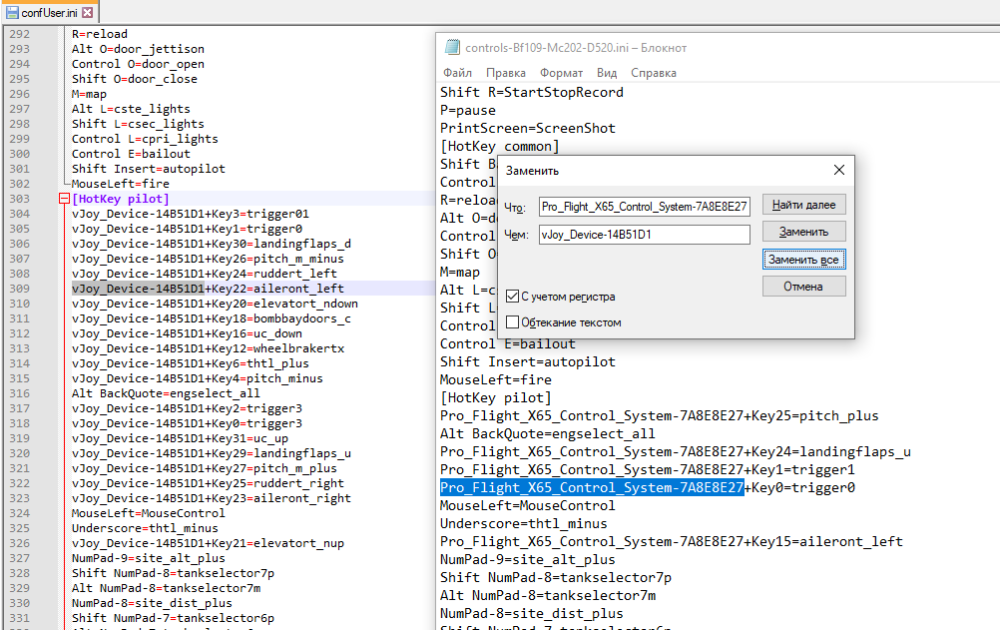
Task: Click 'Underscore=thtl_minus' line in Notepad
Action: [523, 524]
